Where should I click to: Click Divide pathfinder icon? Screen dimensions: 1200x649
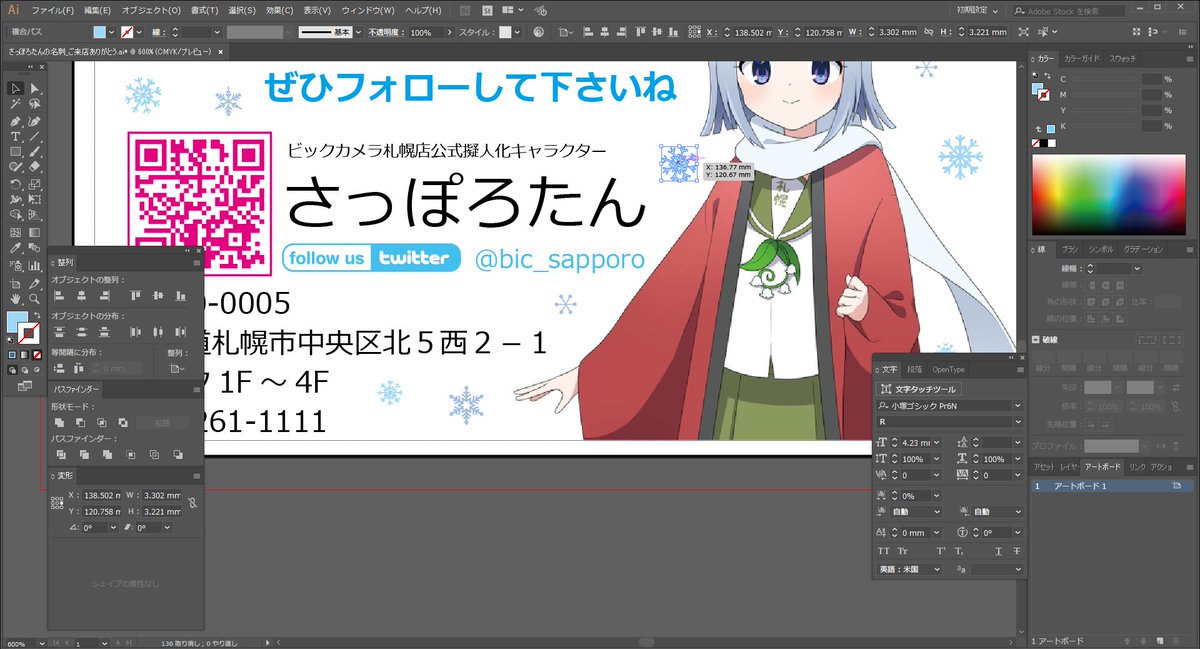click(61, 454)
